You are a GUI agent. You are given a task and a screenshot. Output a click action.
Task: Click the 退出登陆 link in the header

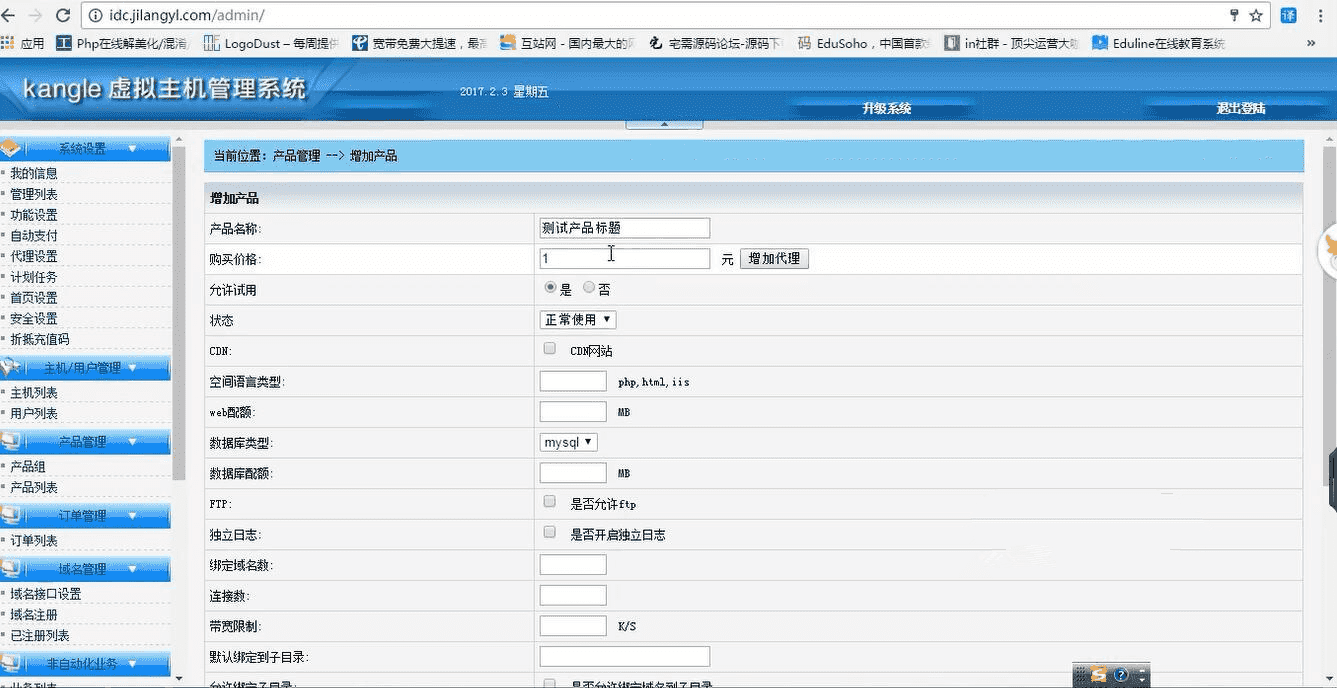pos(1240,108)
